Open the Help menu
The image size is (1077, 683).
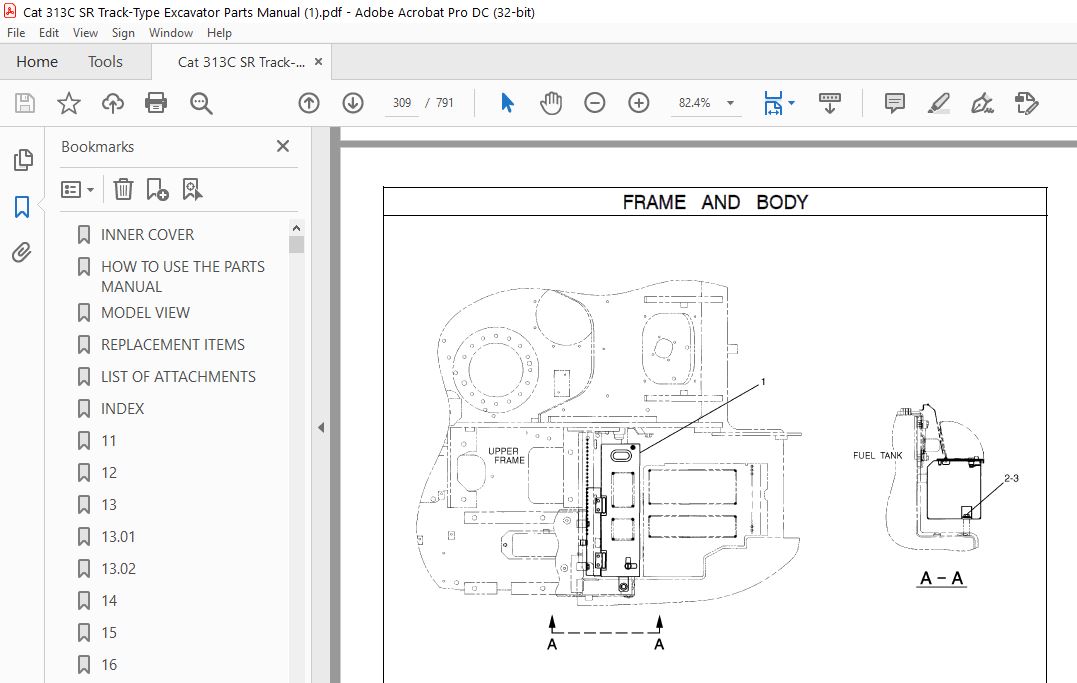tap(219, 32)
